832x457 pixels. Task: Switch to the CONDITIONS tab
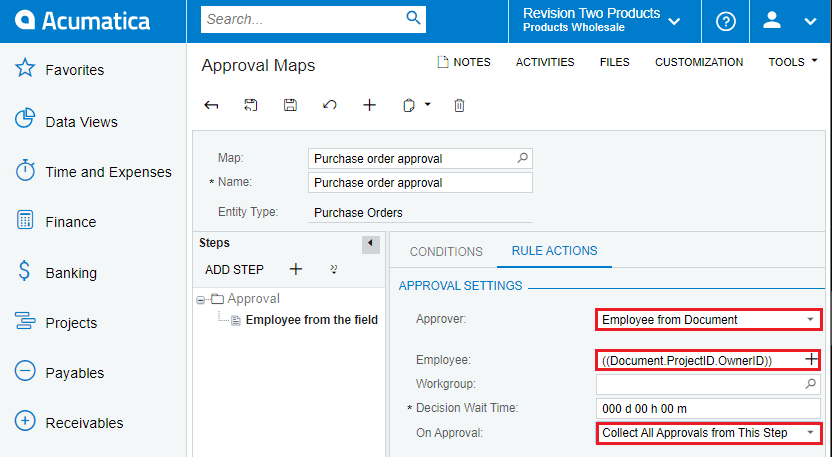coord(446,252)
